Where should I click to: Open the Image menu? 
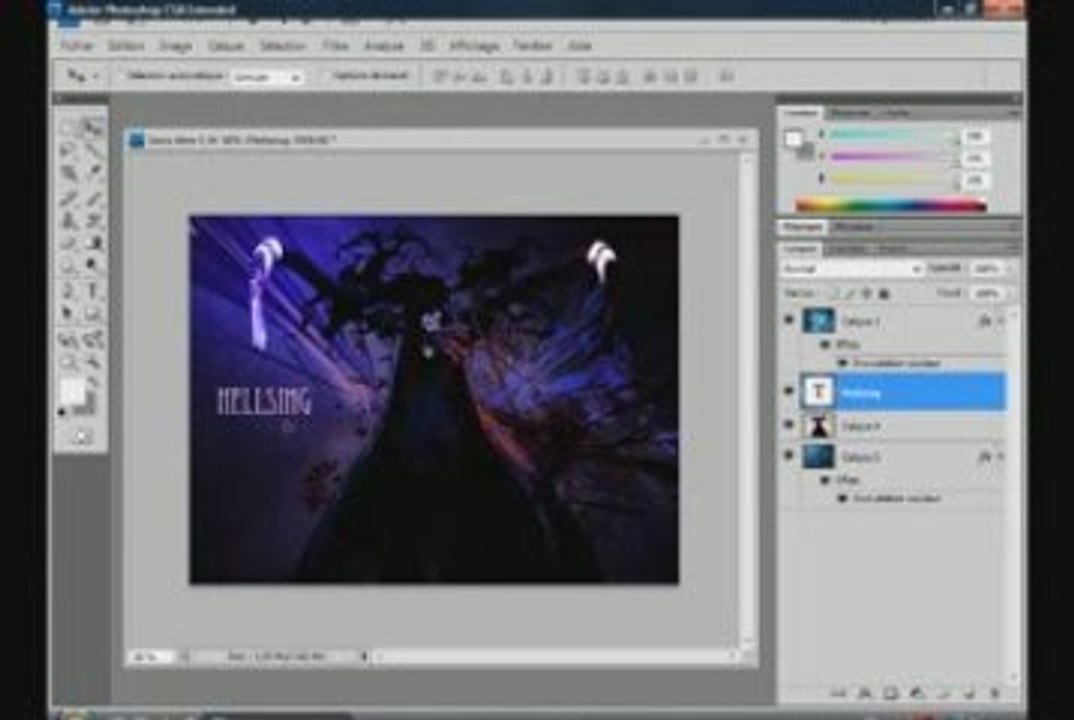point(175,46)
